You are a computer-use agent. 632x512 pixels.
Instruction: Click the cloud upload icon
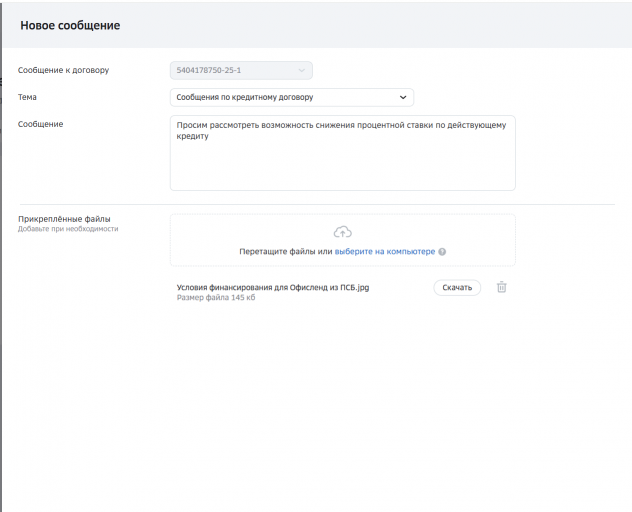pos(343,232)
